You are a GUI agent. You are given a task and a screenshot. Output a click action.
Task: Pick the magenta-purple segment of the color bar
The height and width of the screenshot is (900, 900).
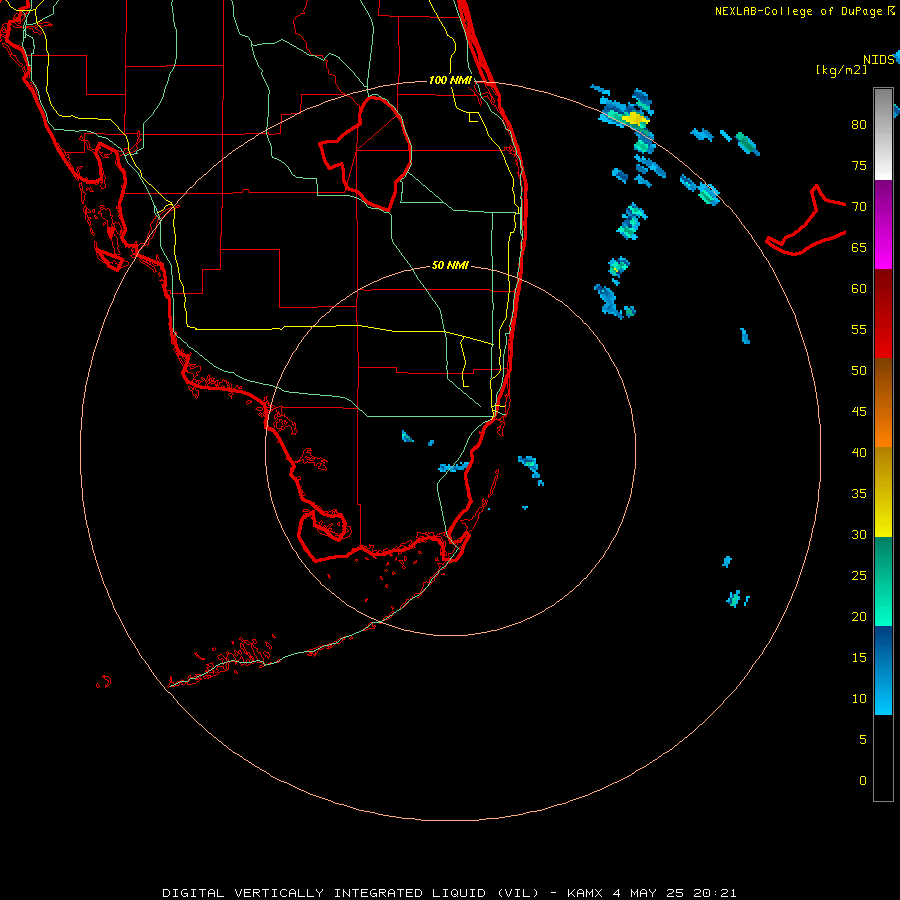point(883,224)
